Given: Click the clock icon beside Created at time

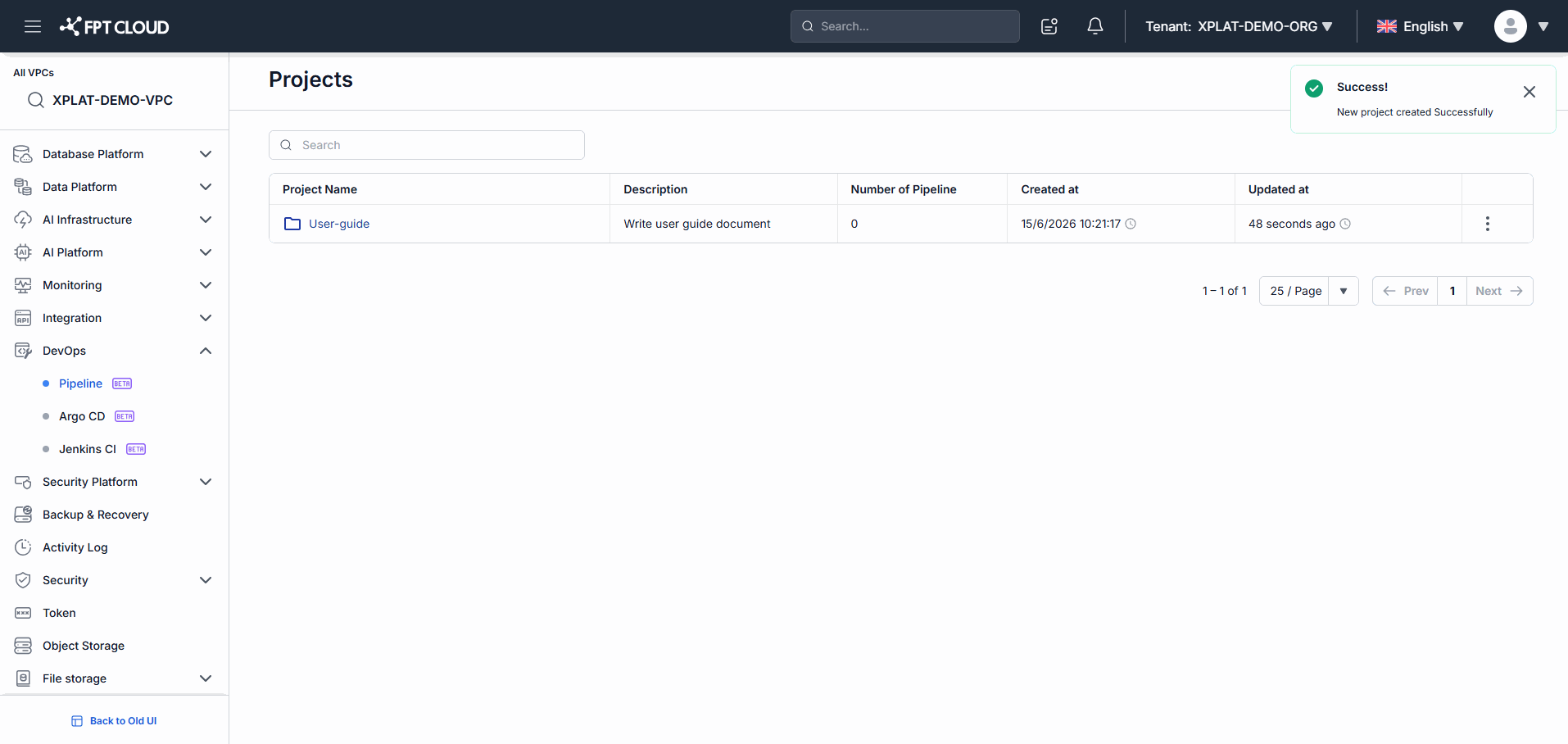Looking at the screenshot, I should point(1131,224).
